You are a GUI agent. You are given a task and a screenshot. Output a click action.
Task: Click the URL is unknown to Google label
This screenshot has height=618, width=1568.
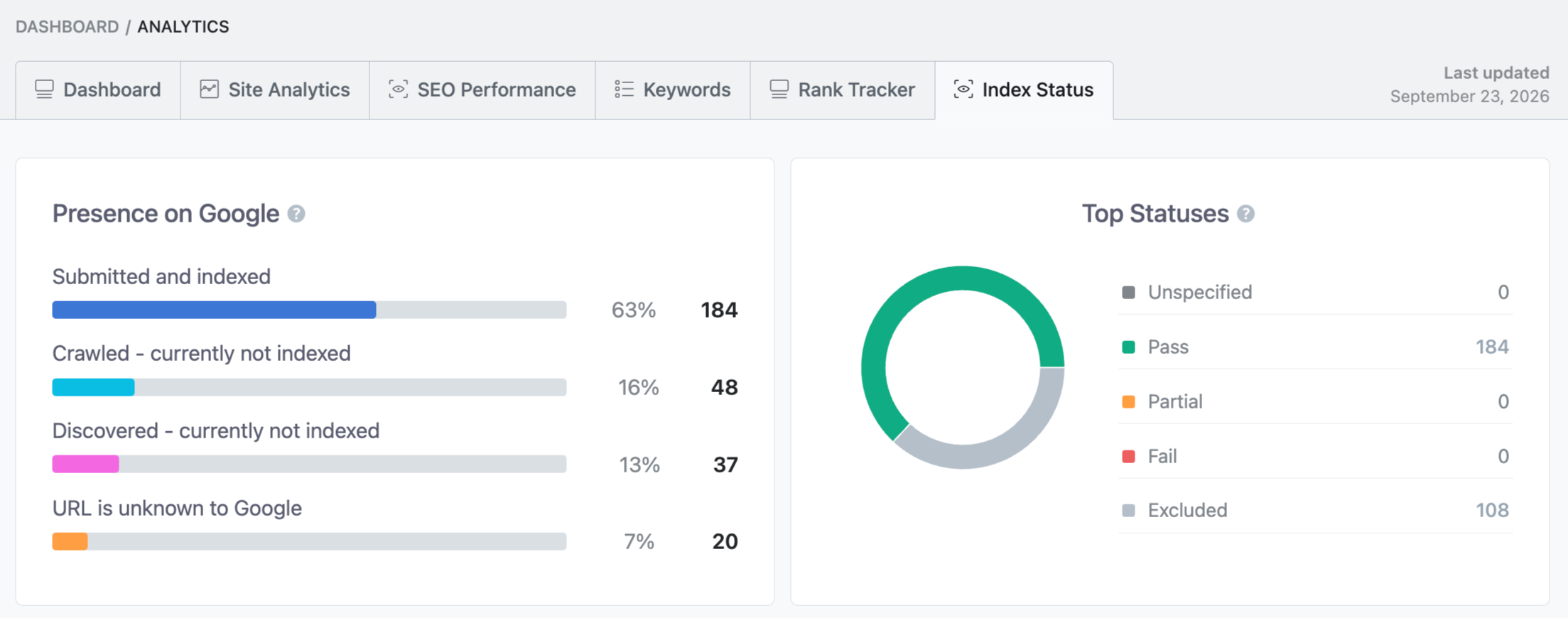177,509
